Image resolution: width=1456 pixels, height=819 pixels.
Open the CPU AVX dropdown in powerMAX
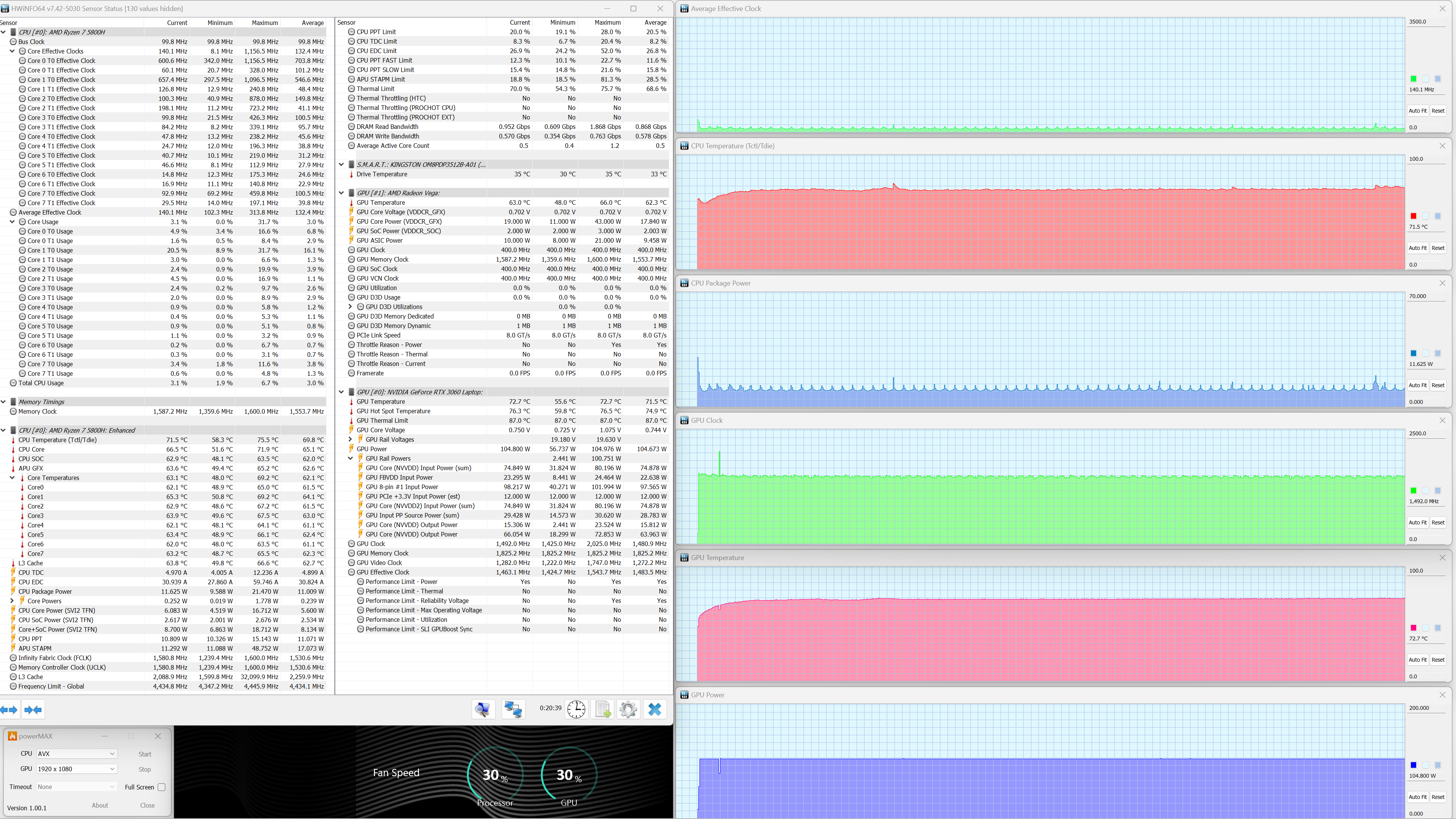click(x=76, y=753)
